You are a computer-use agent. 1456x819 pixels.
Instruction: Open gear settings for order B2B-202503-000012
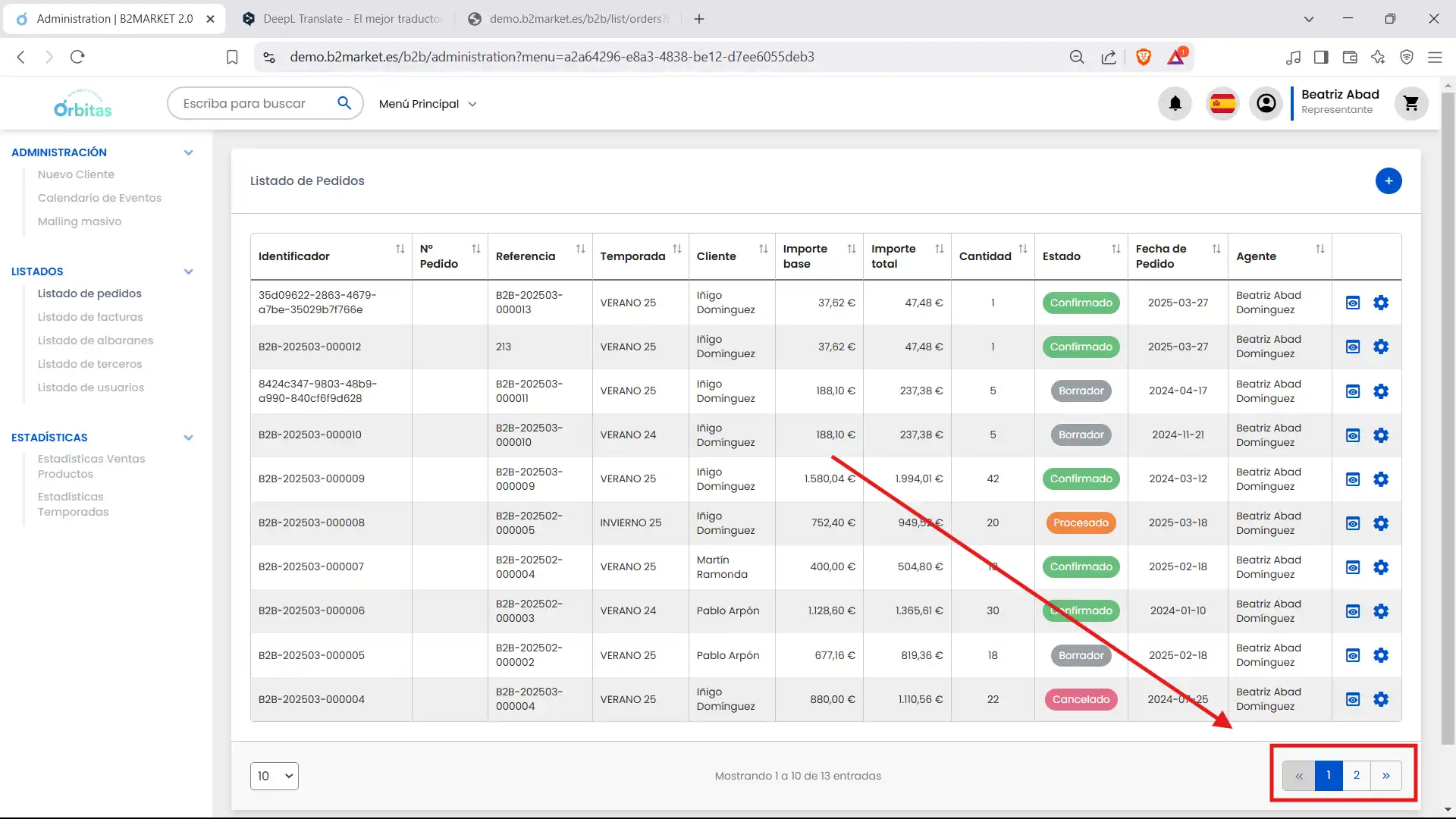(x=1381, y=347)
